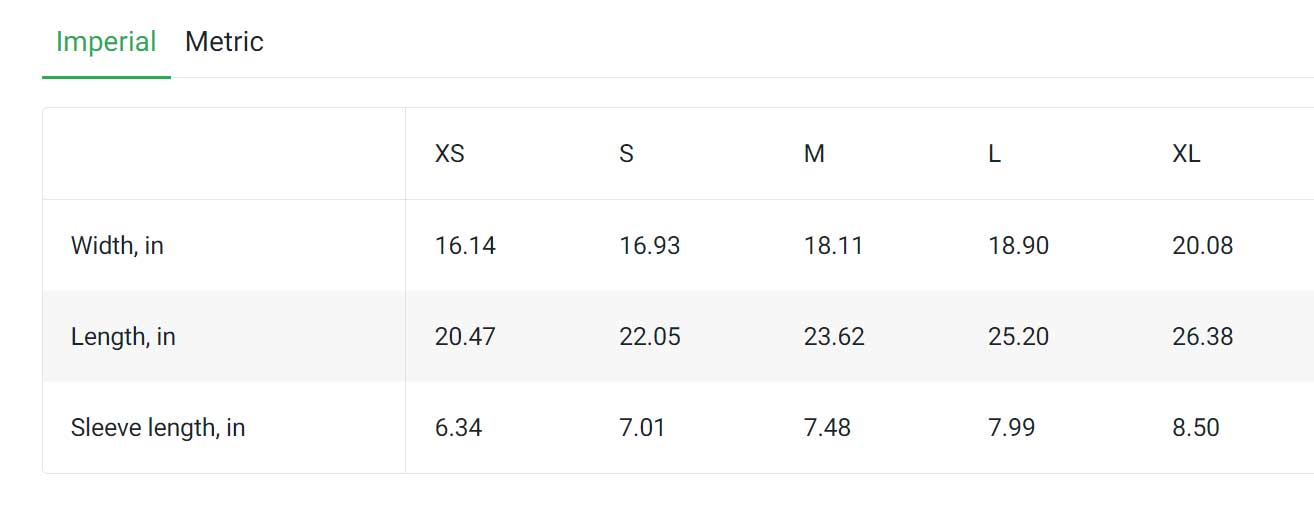Select the S length value 22.05
The width and height of the screenshot is (1314, 506).
pos(650,337)
